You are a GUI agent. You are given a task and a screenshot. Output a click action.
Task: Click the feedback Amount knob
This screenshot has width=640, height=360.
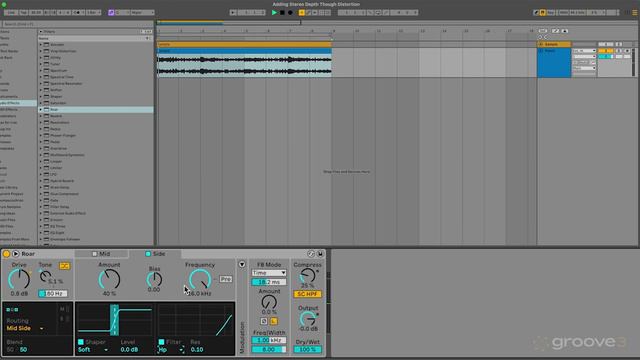pyautogui.click(x=269, y=302)
